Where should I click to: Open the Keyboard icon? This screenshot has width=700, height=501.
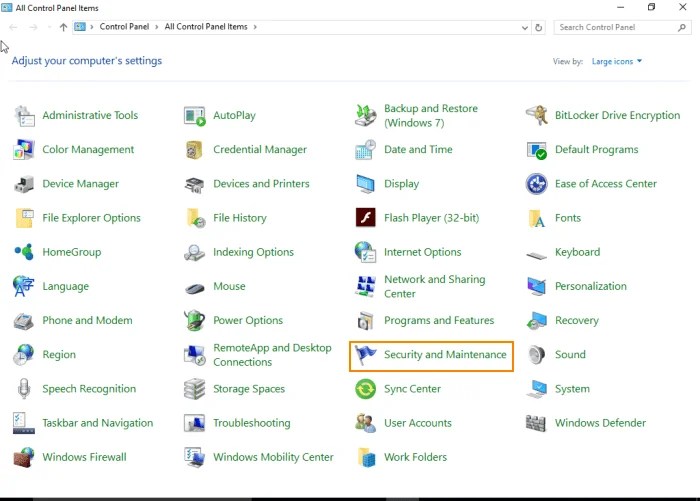pos(536,255)
